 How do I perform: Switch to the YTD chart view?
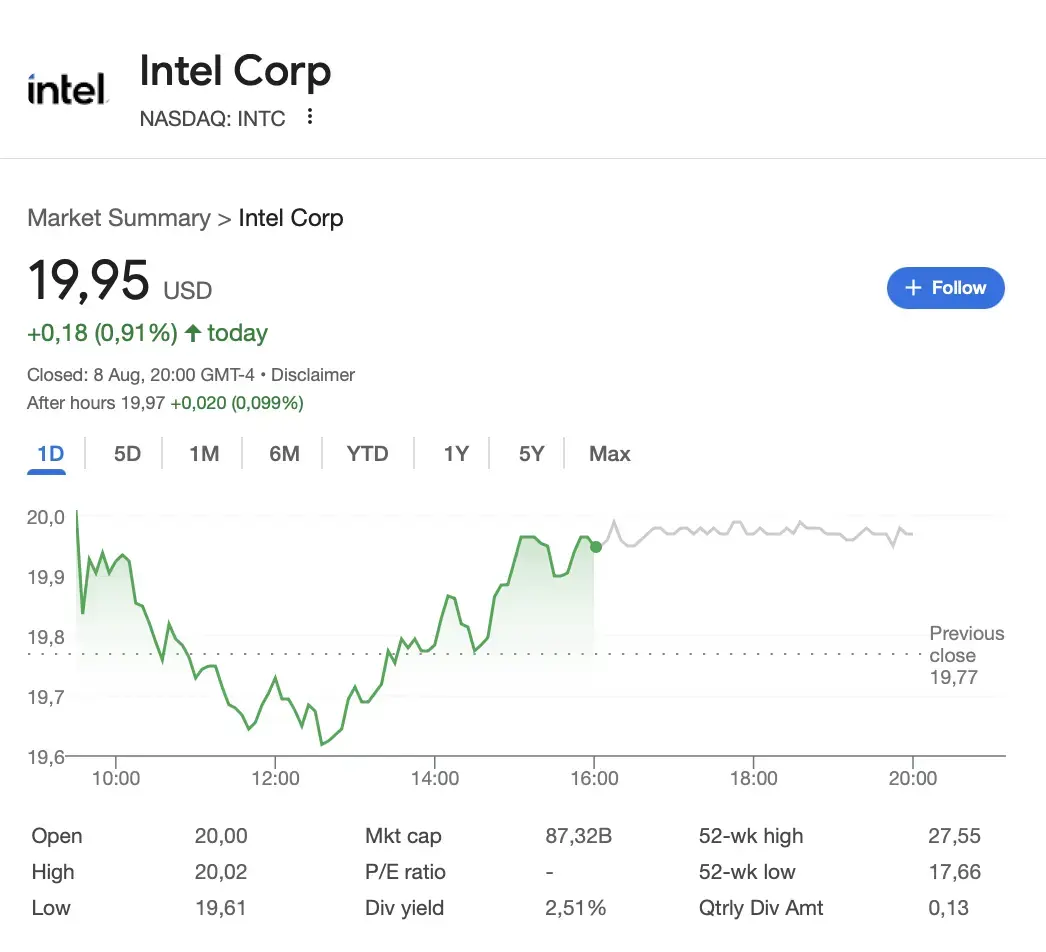[367, 453]
